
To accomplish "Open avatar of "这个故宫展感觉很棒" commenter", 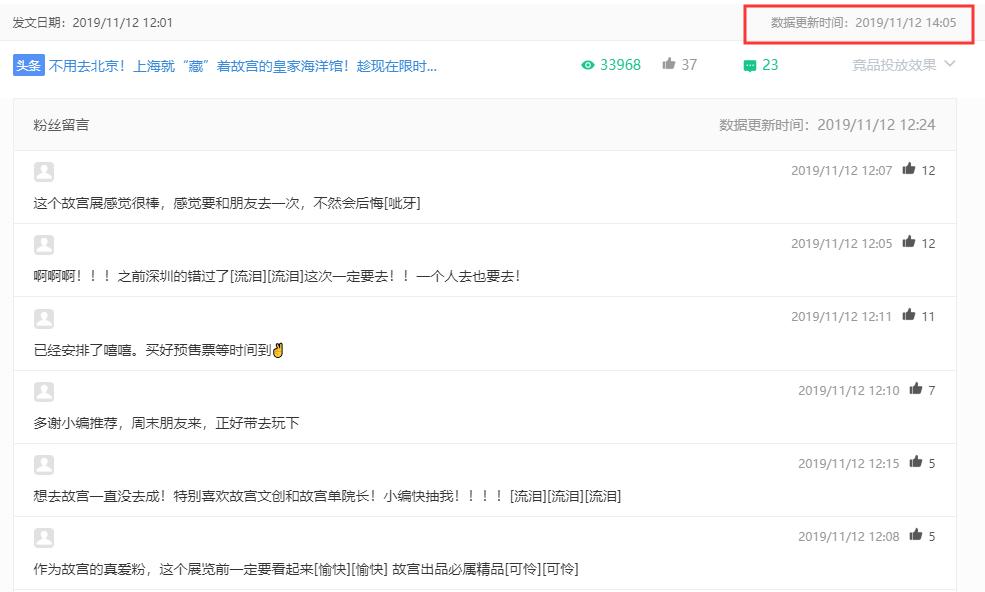I will pos(44,172).
